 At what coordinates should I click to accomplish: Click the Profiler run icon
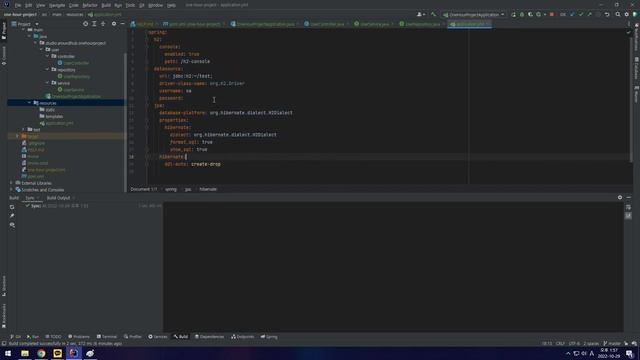coord(540,15)
